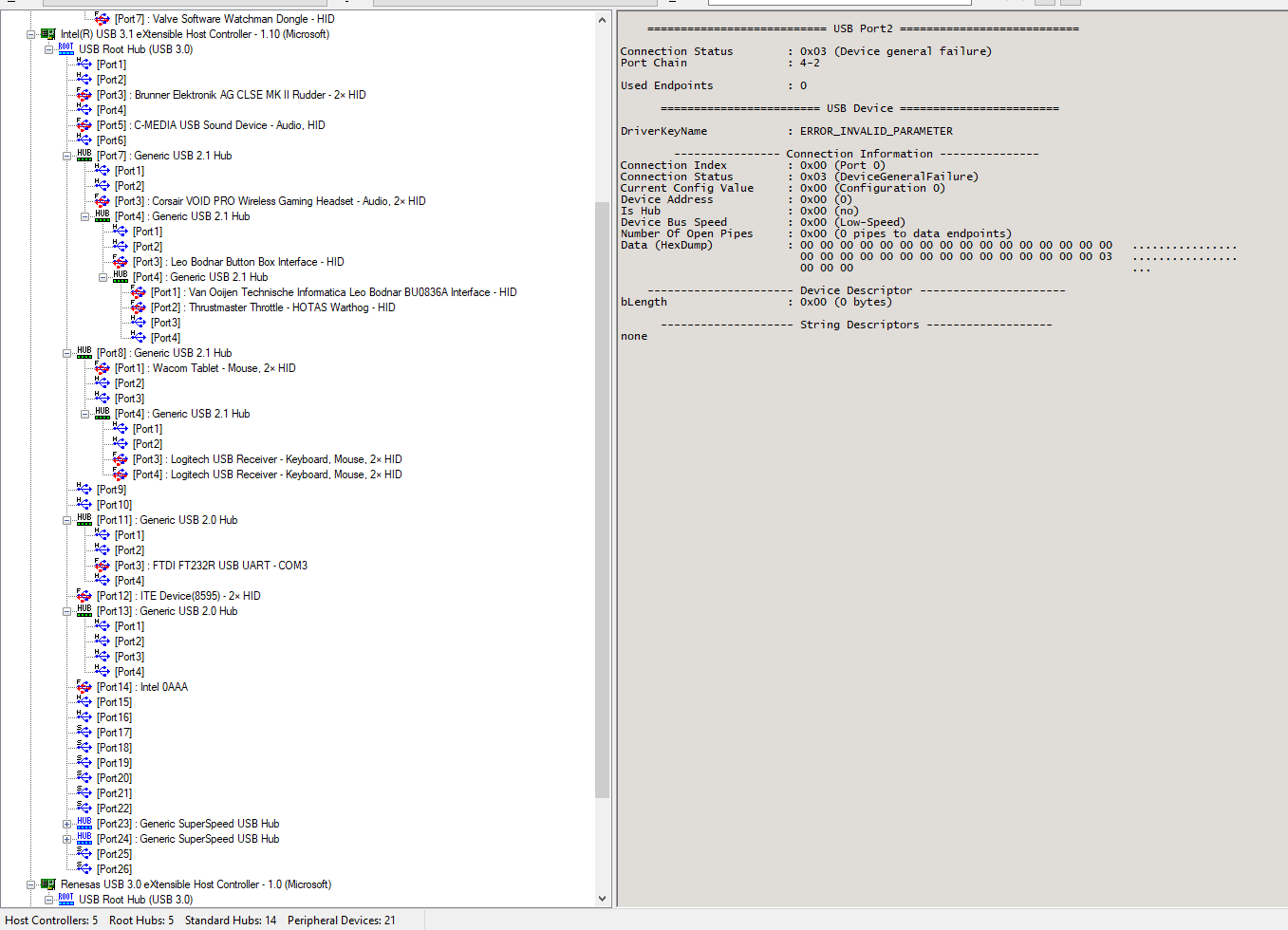Click the empty port icon of Port9
Viewport: 1288px width, 930px height.
tap(84, 490)
